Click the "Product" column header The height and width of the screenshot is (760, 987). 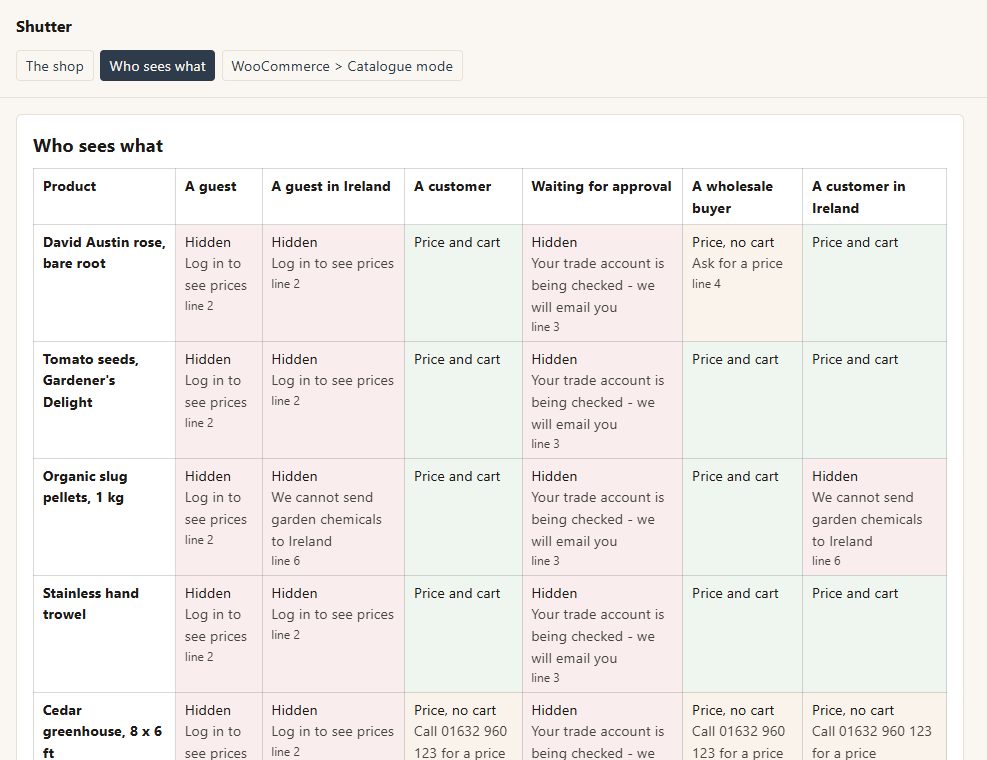104,196
